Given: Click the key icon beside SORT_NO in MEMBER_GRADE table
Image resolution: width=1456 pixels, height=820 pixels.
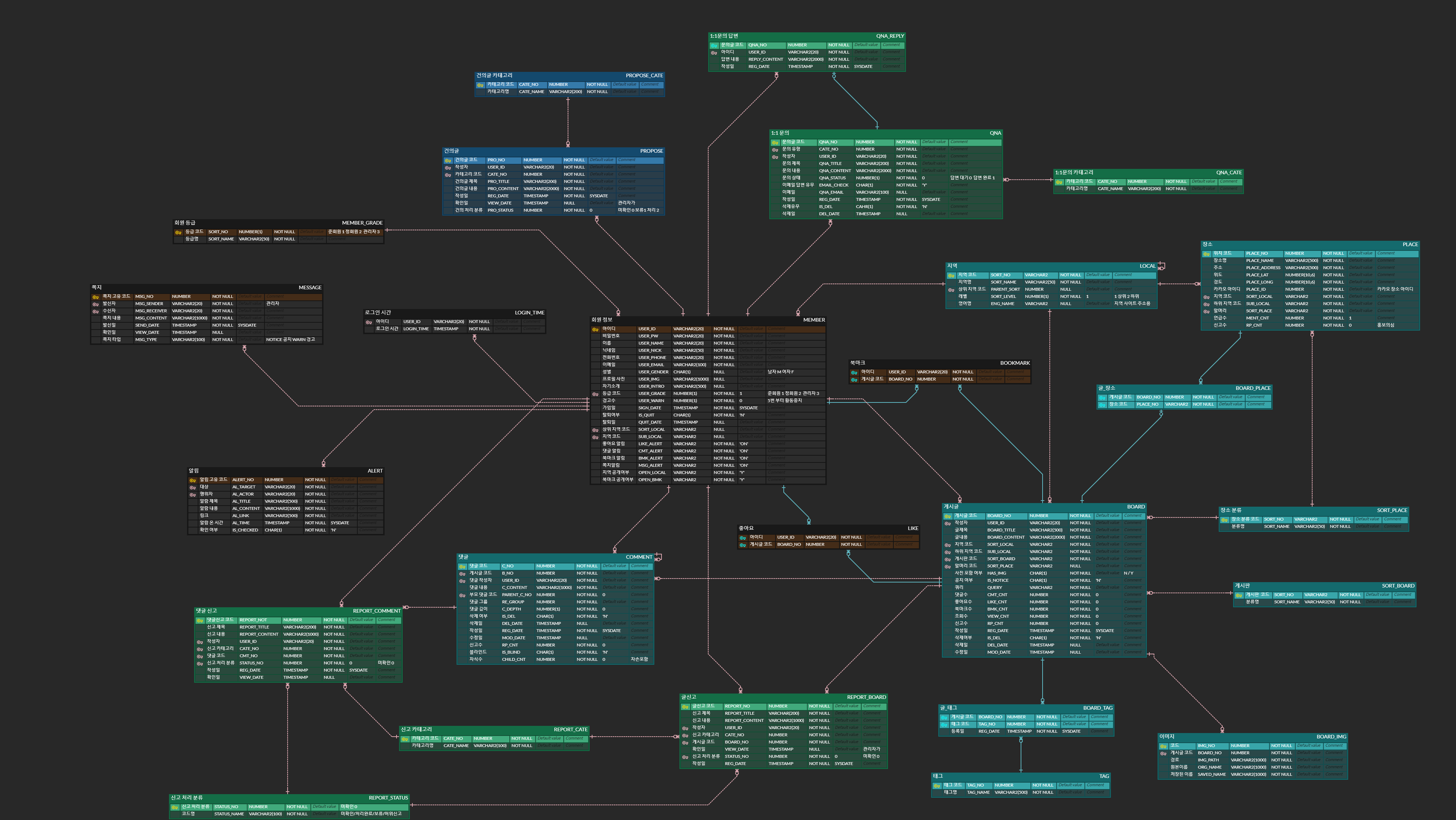Looking at the screenshot, I should pos(178,232).
